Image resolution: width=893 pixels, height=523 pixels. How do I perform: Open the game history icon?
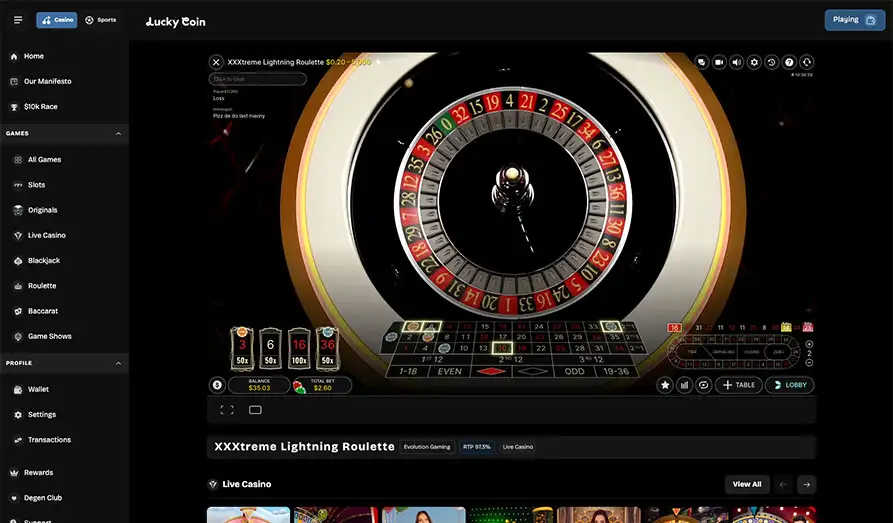[772, 62]
